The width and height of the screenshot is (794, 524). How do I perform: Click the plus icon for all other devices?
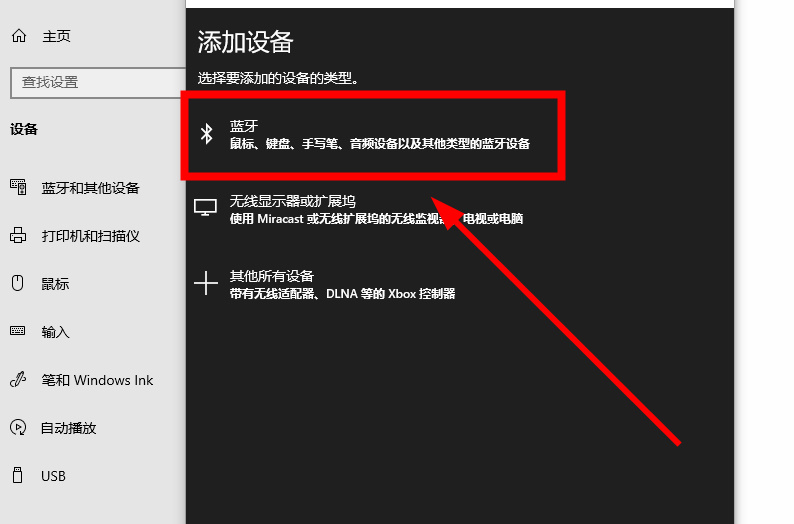(206, 284)
